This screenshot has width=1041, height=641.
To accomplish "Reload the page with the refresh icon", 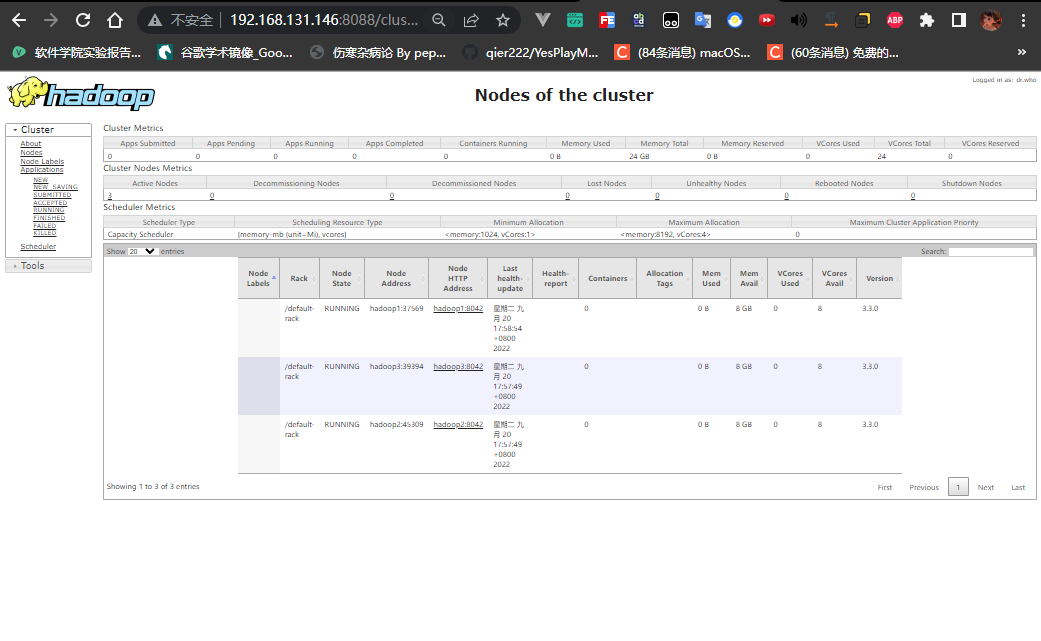I will (83, 19).
